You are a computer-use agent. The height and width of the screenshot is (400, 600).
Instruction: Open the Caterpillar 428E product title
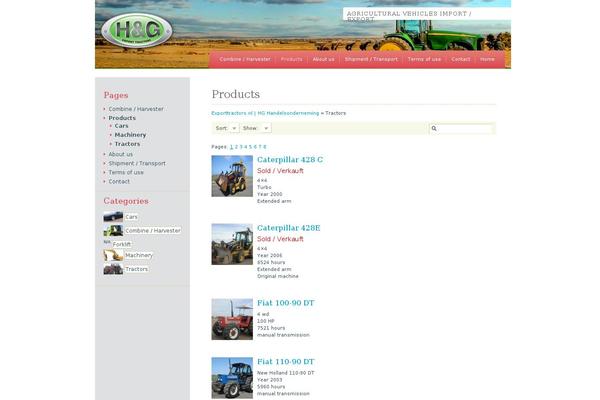tap(289, 228)
